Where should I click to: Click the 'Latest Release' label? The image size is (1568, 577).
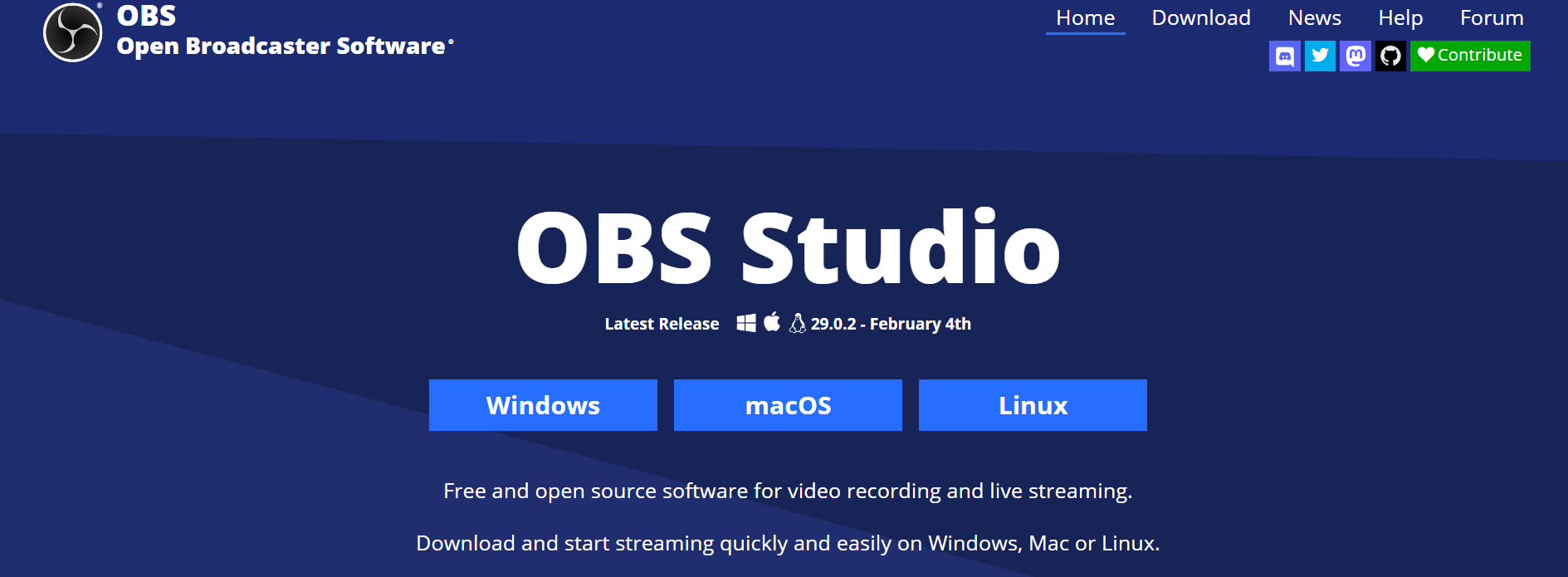(x=662, y=324)
